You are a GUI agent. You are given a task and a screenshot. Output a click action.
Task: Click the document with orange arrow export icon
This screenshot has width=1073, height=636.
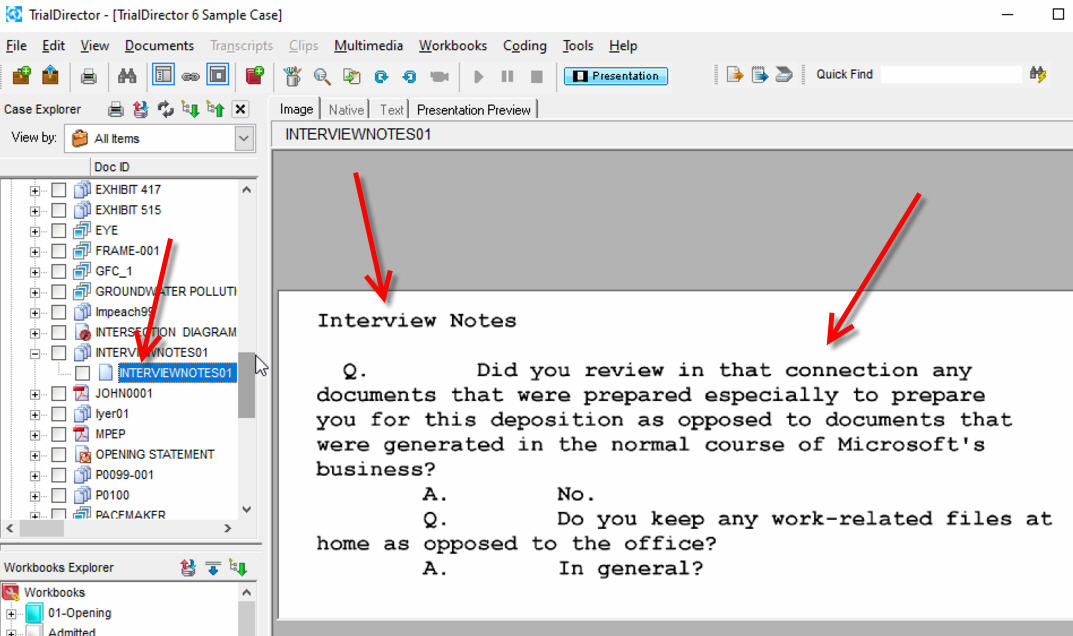(734, 75)
